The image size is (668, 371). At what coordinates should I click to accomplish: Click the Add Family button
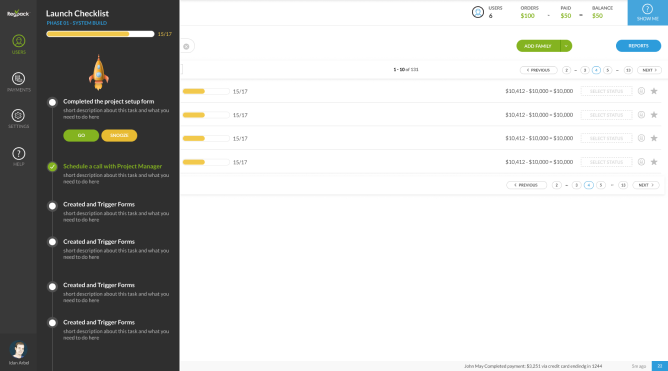click(538, 46)
